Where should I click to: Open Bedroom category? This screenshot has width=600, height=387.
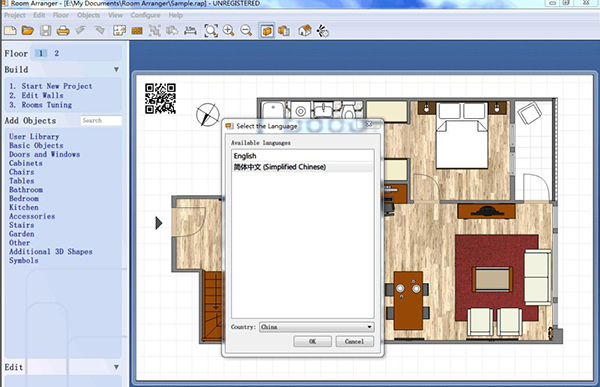(x=24, y=198)
